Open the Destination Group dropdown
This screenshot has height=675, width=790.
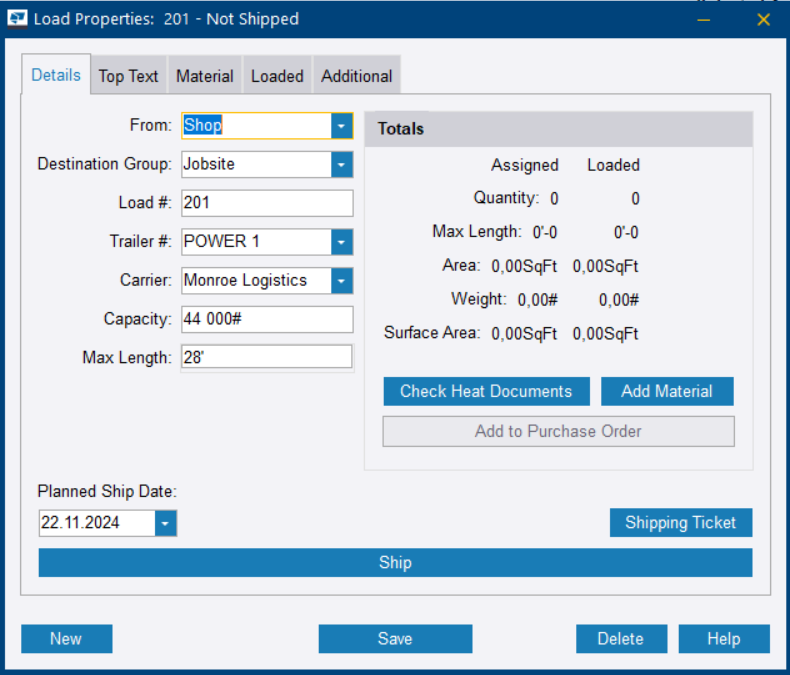tap(342, 164)
